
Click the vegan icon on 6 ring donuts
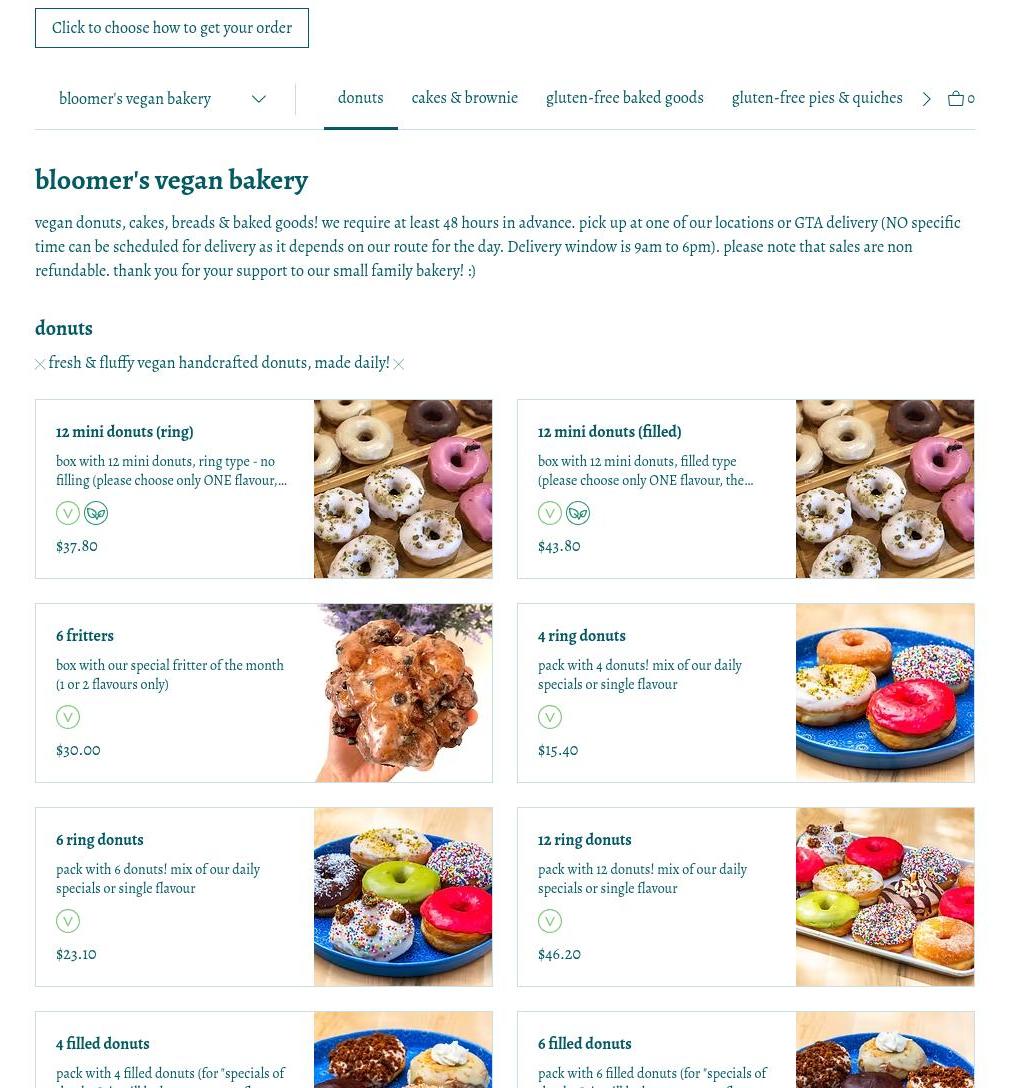tap(68, 921)
